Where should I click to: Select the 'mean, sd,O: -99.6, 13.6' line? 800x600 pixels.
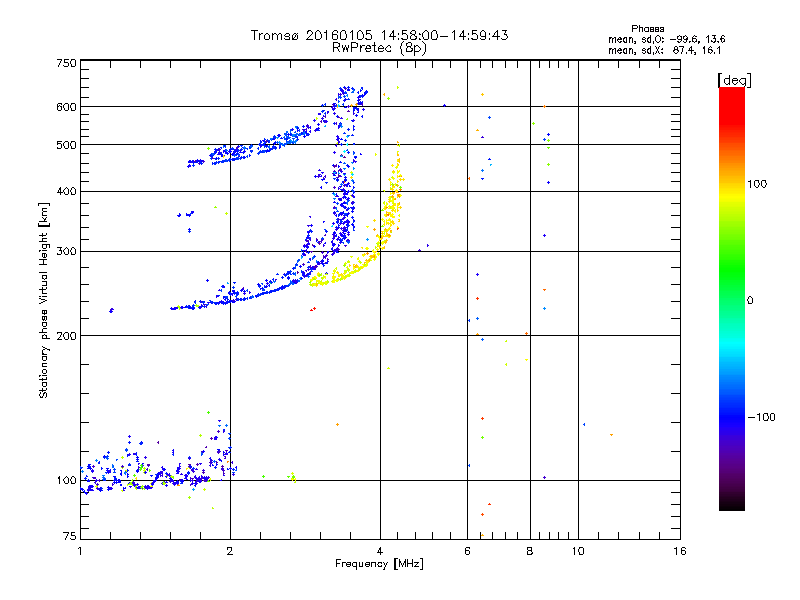click(666, 39)
